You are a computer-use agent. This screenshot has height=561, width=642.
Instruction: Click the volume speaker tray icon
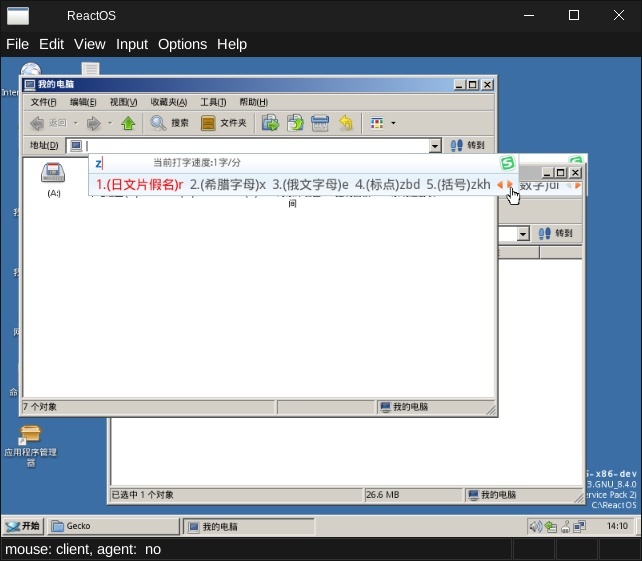(x=535, y=526)
